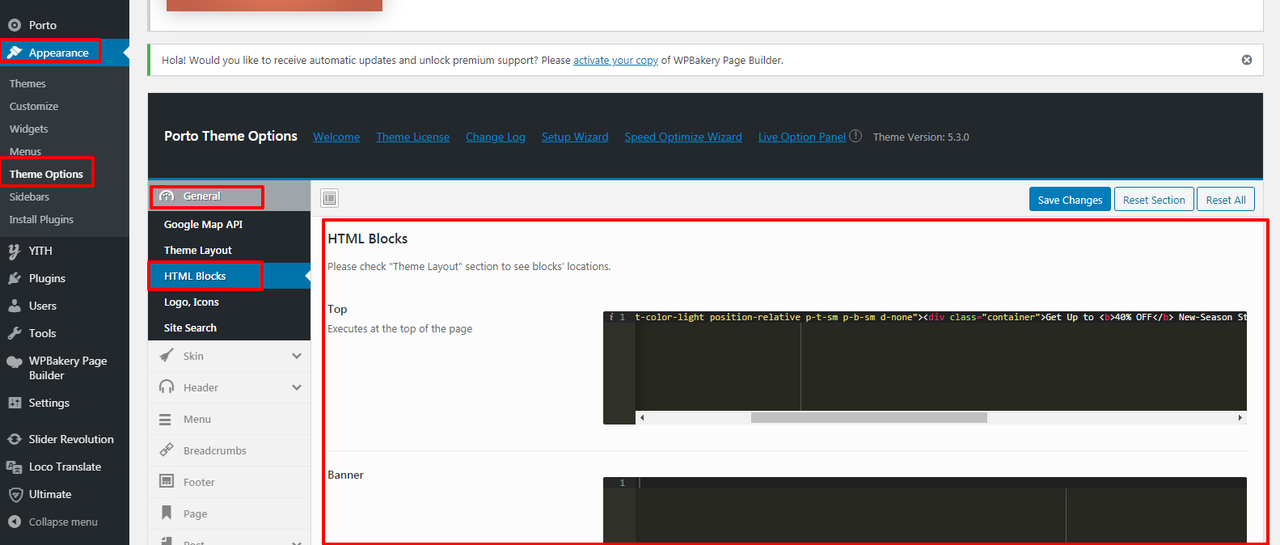The width and height of the screenshot is (1280, 545).
Task: Click the Users person icon
Action: (x=14, y=306)
